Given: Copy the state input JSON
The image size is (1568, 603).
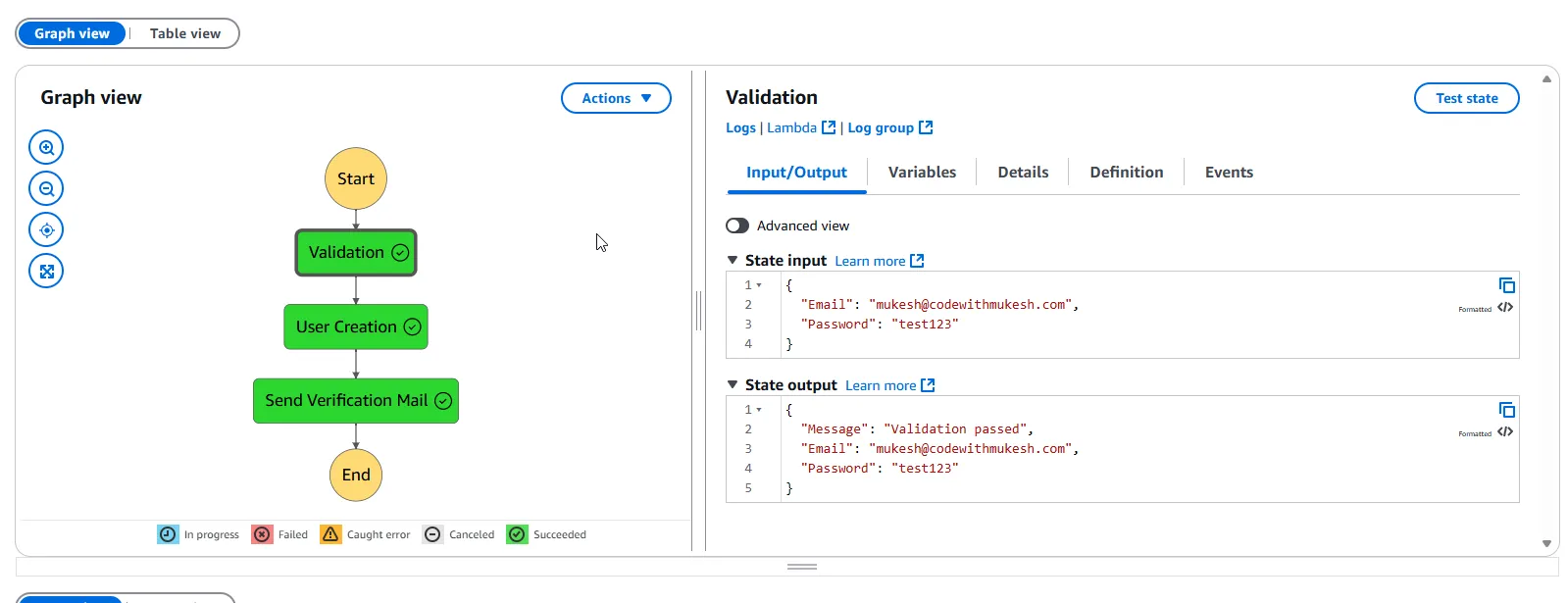Looking at the screenshot, I should pyautogui.click(x=1506, y=285).
